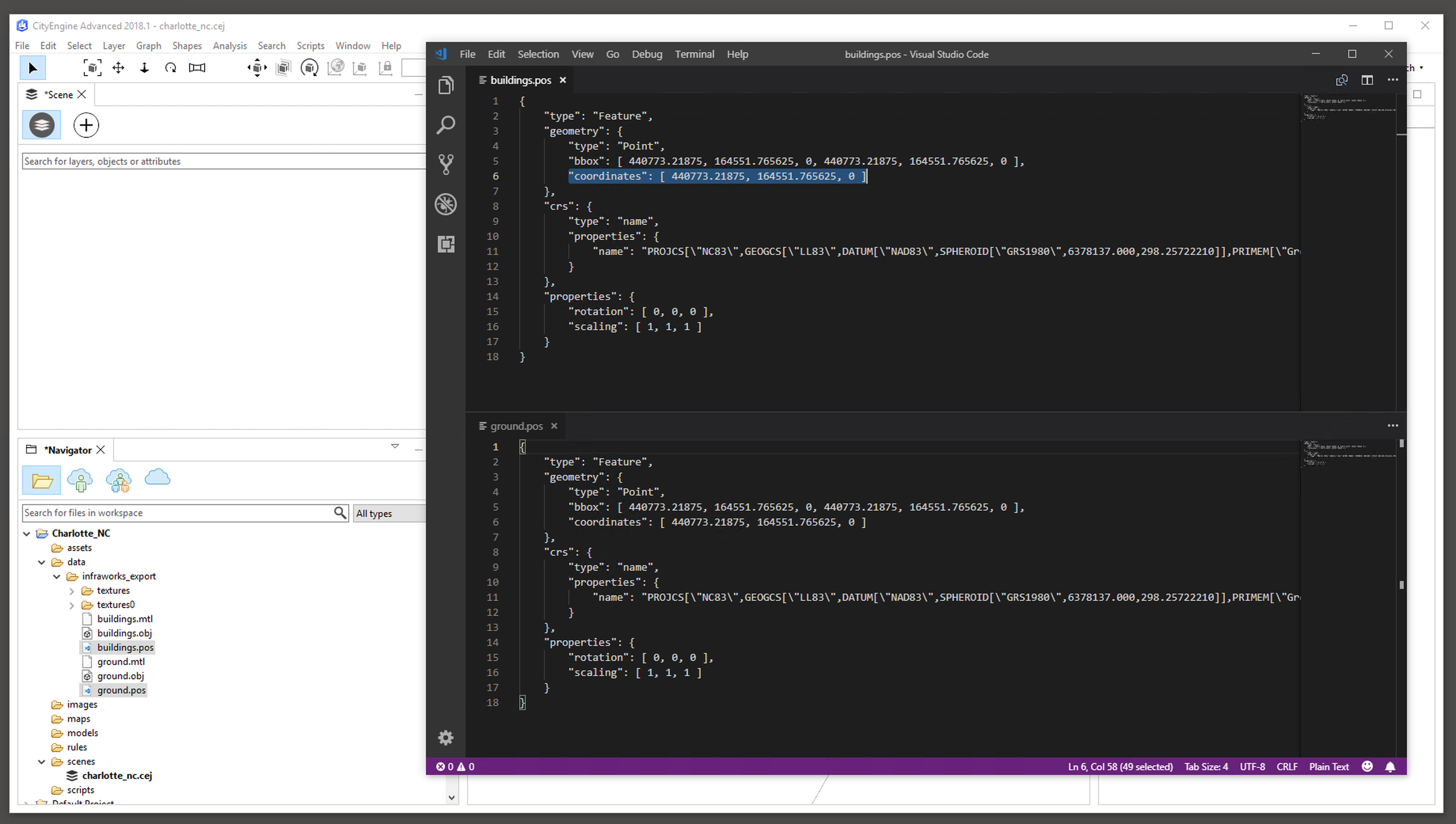Click the CityEngine rotate tool icon
This screenshot has width=1456, height=824.
point(170,68)
